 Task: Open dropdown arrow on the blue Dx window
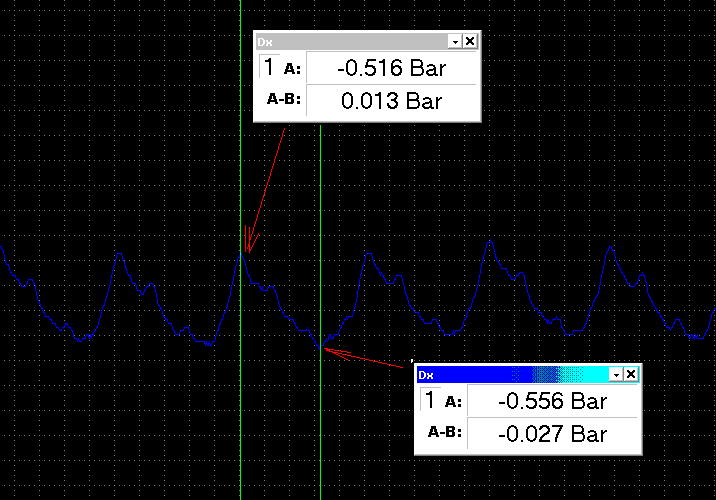tap(616, 375)
